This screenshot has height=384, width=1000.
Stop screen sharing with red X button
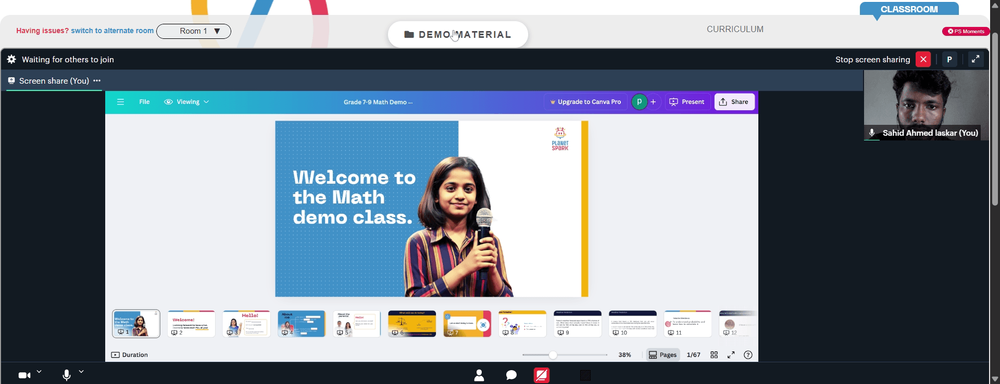923,59
